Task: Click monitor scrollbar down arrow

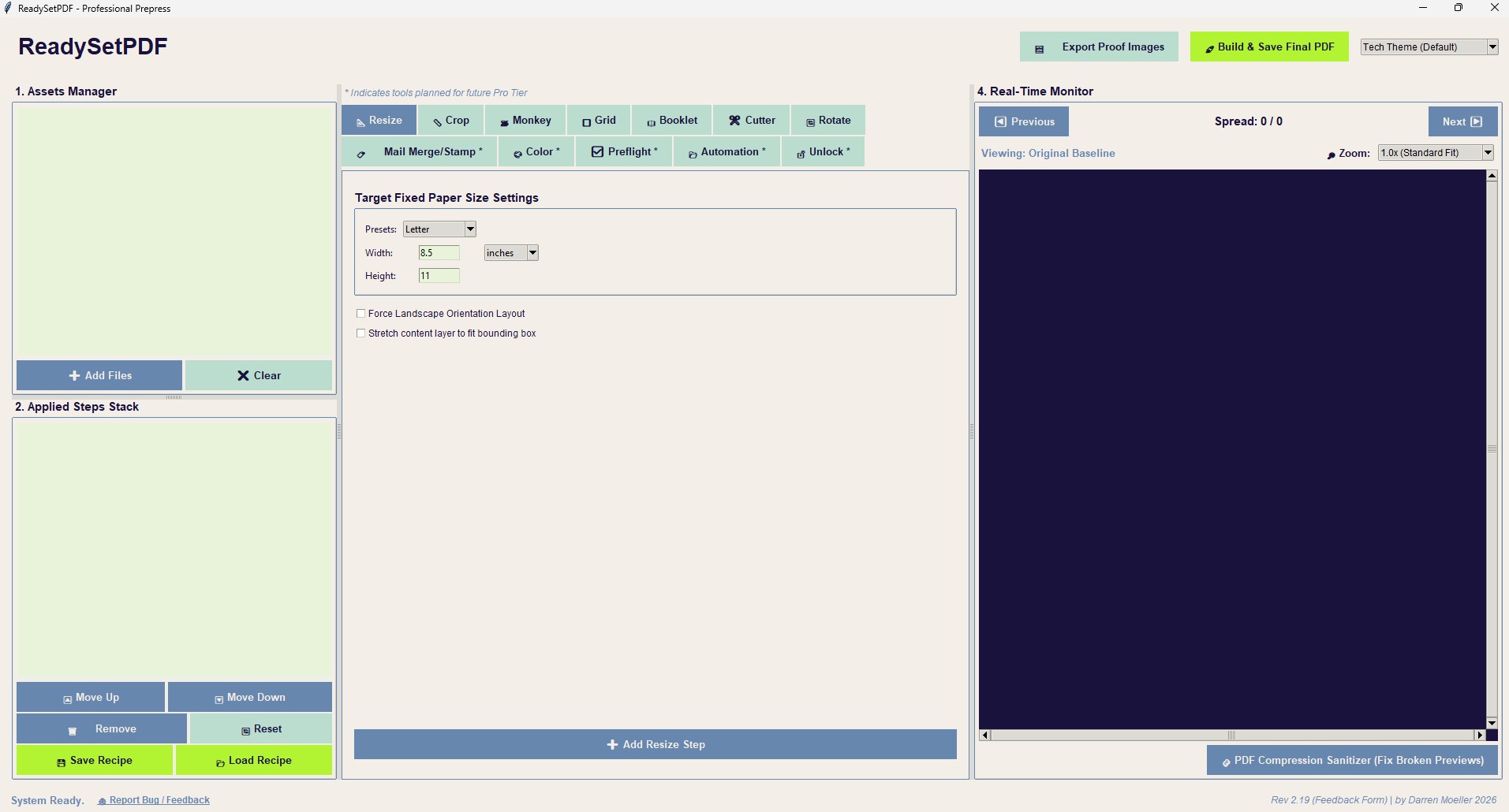Action: click(1492, 723)
